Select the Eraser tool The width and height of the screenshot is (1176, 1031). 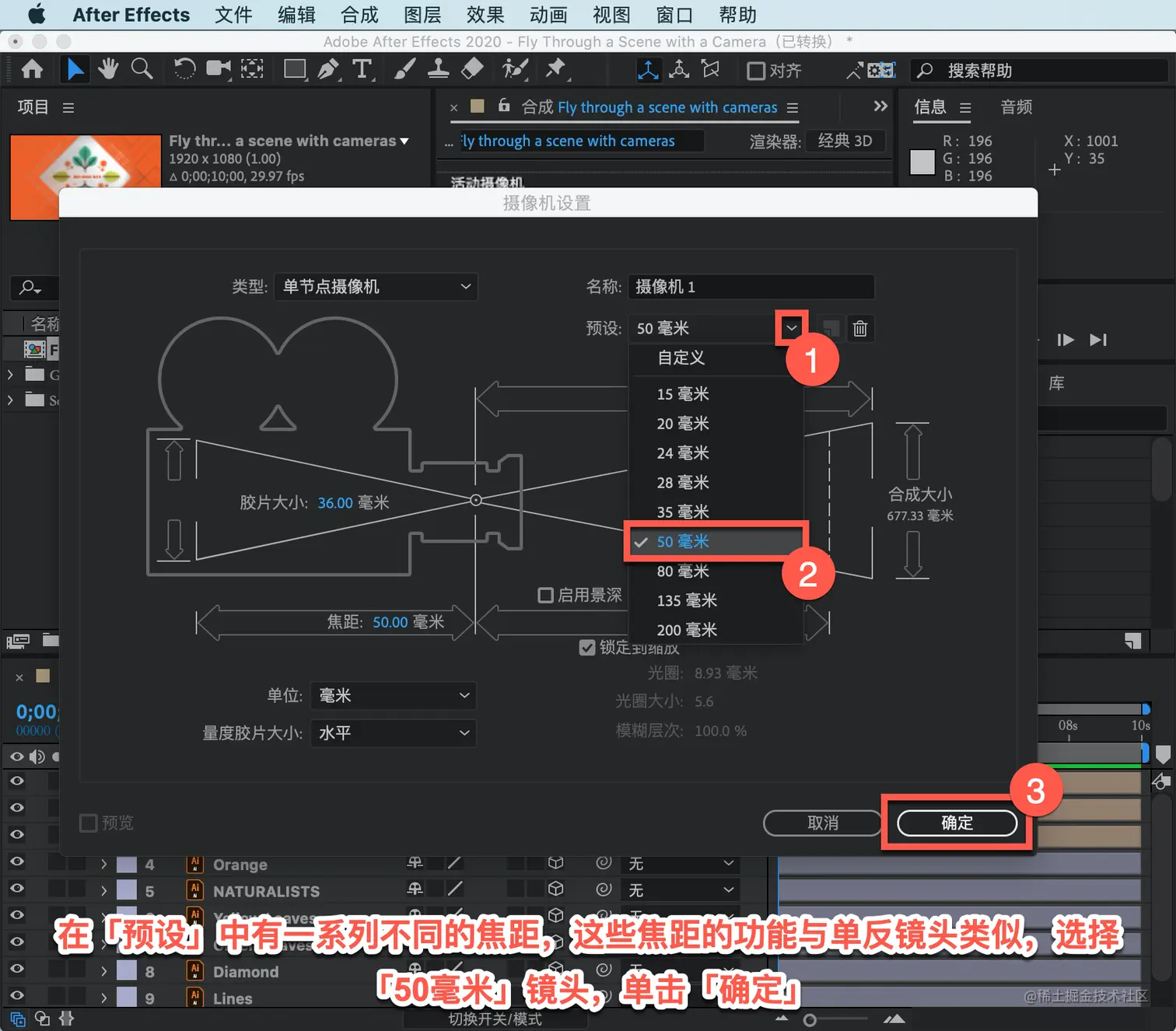(472, 70)
